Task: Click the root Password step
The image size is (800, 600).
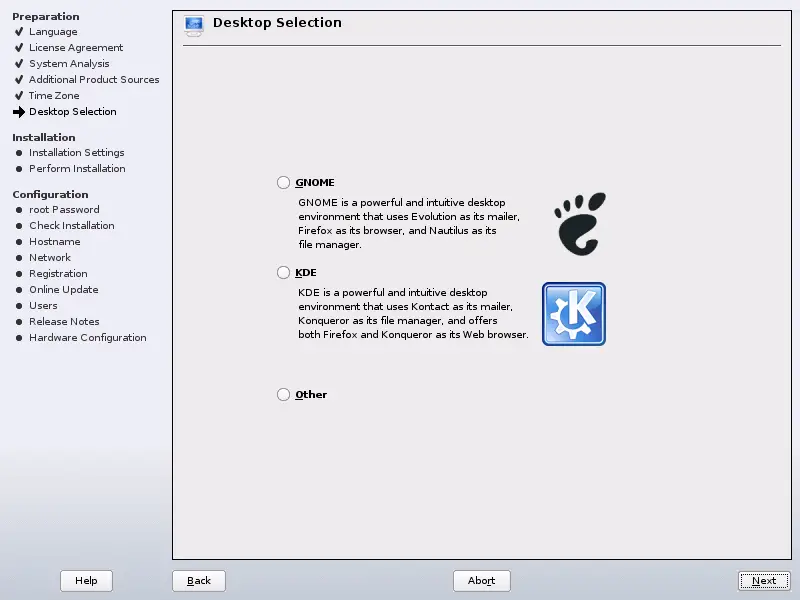Action: click(x=64, y=210)
